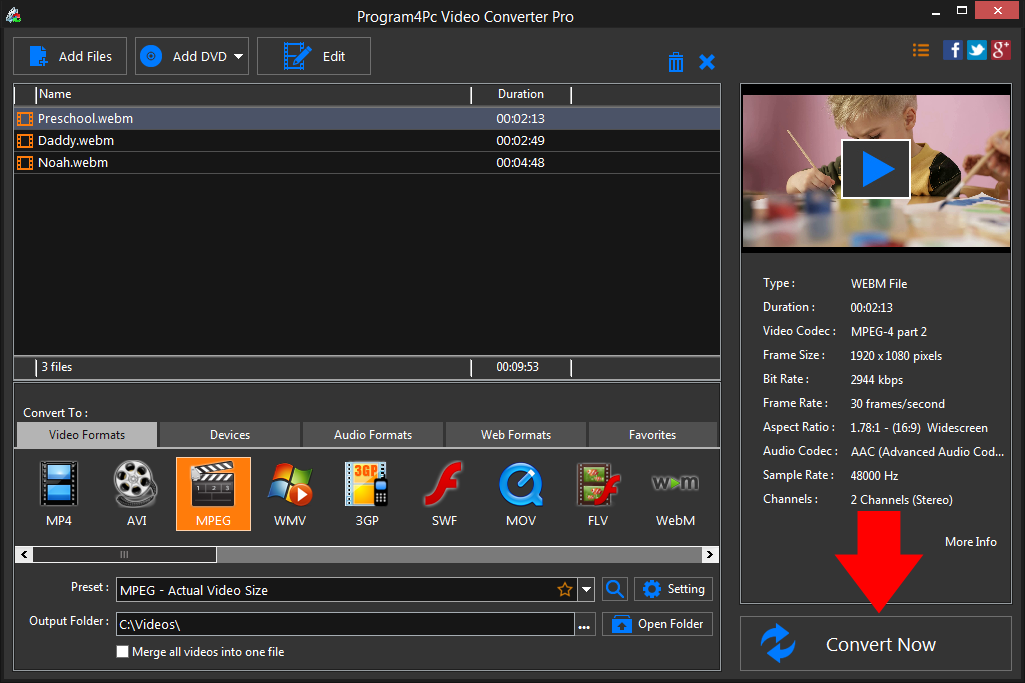Open the Facebook share icon

[952, 49]
